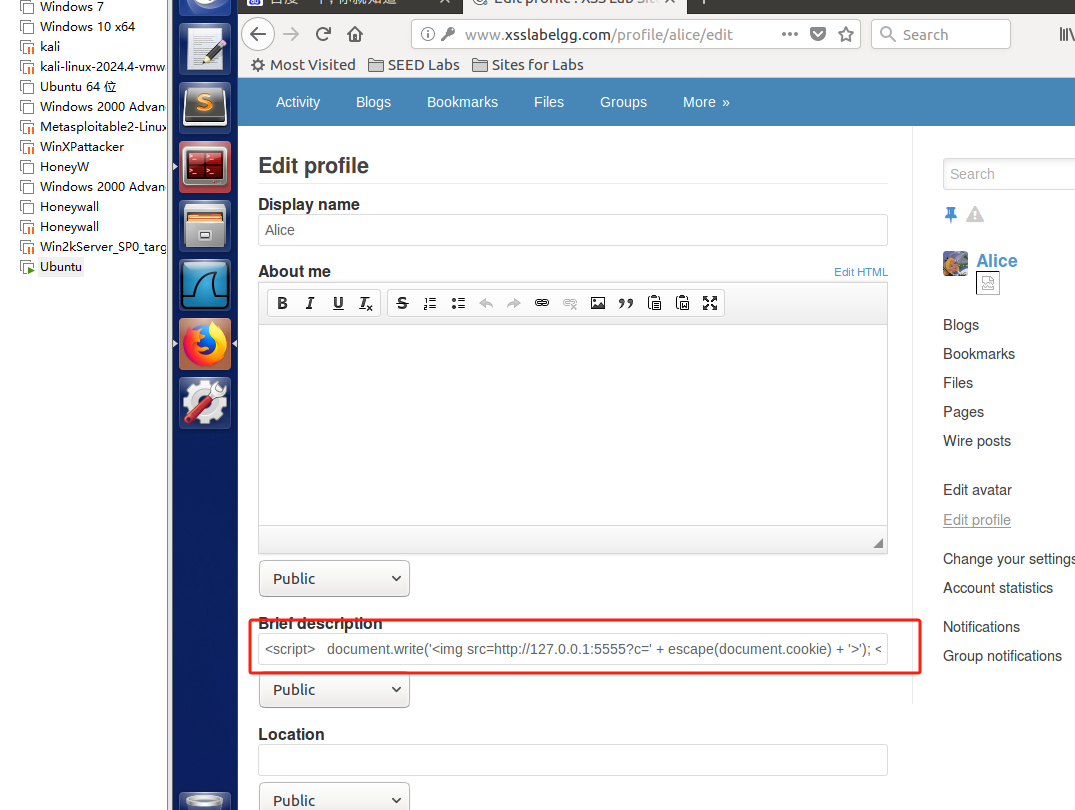
Task: Open system settings tool in dock
Action: click(x=205, y=403)
